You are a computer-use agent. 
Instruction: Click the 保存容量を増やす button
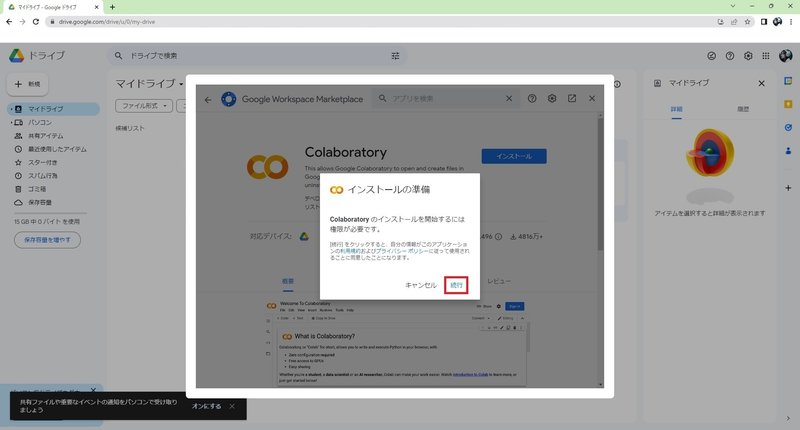[47, 240]
